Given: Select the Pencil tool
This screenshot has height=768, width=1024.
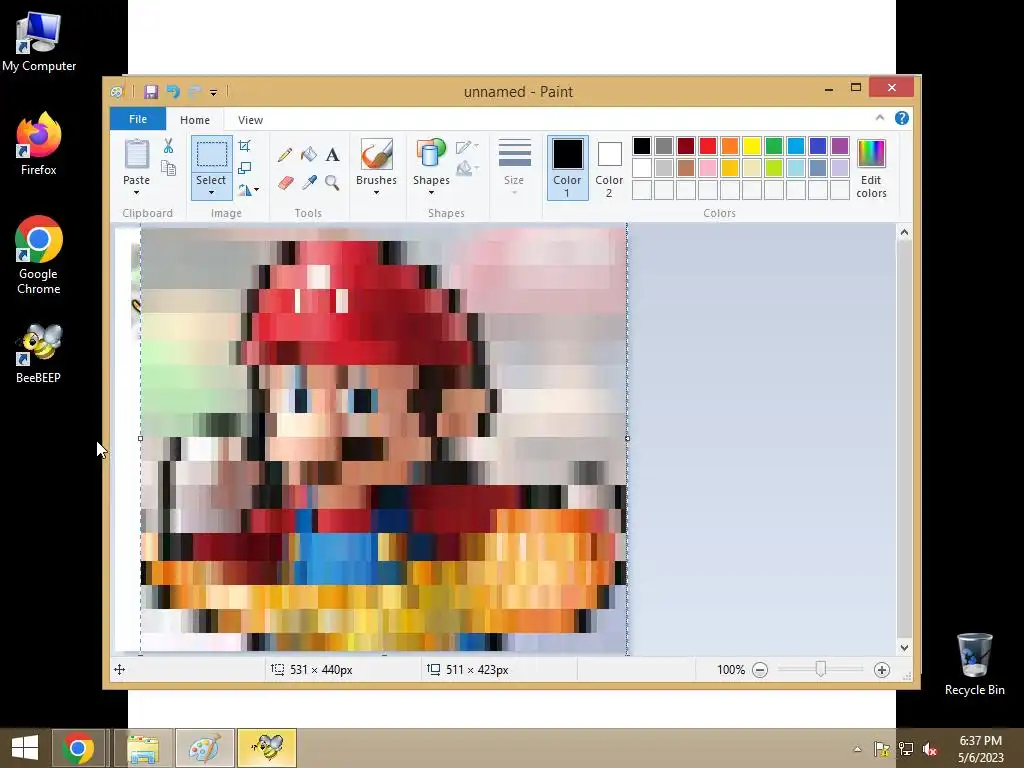Looking at the screenshot, I should coord(285,155).
